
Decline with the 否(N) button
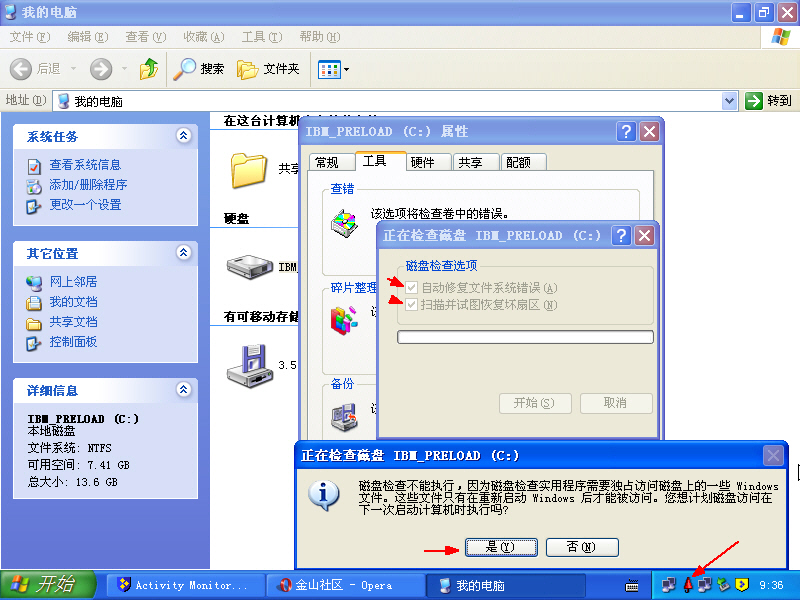click(x=582, y=547)
